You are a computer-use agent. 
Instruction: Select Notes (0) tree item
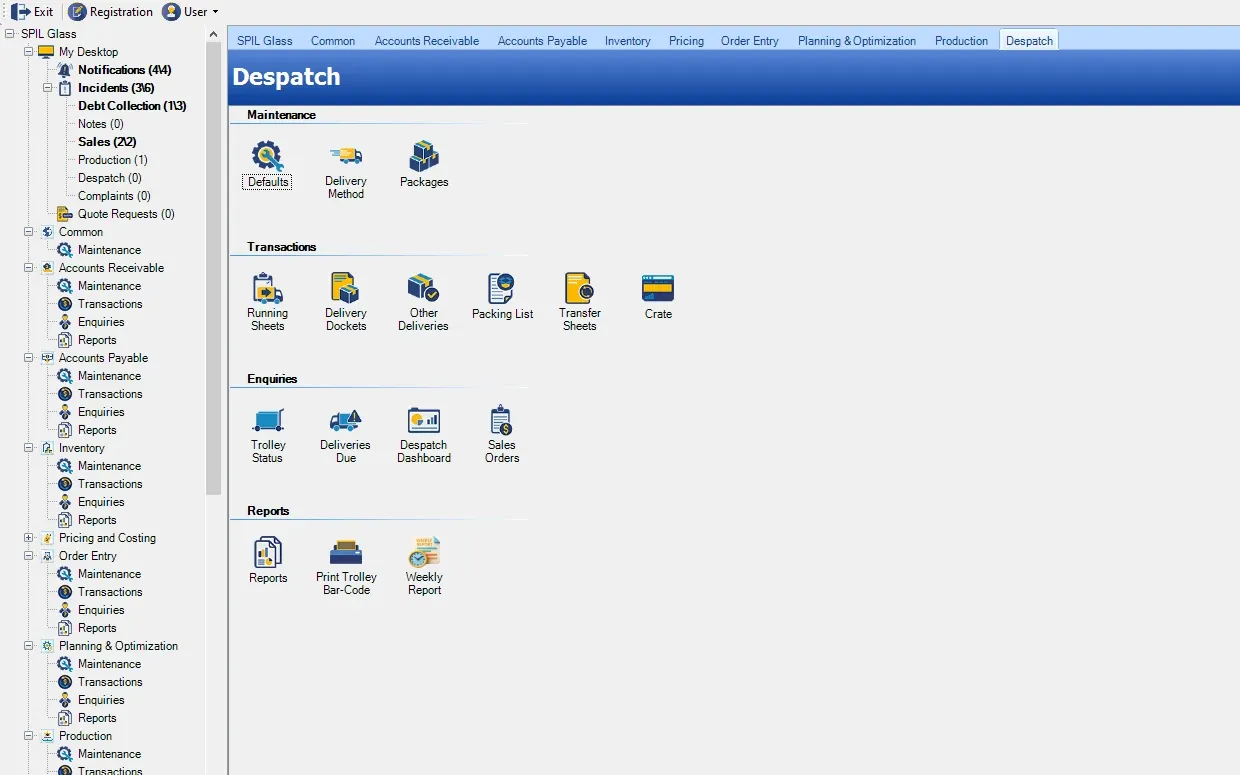[x=101, y=124]
